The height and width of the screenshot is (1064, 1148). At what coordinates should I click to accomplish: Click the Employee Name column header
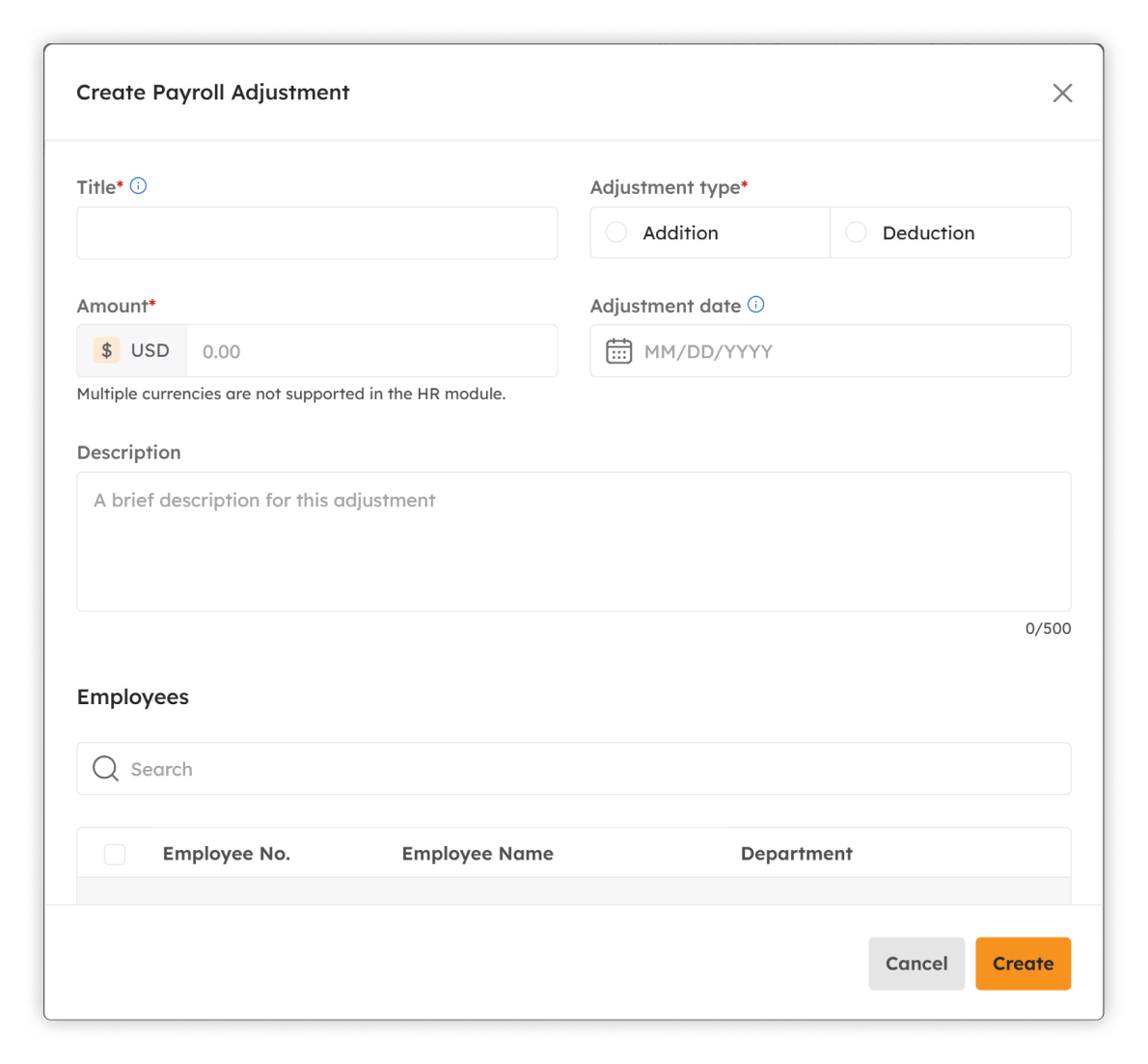click(x=478, y=854)
